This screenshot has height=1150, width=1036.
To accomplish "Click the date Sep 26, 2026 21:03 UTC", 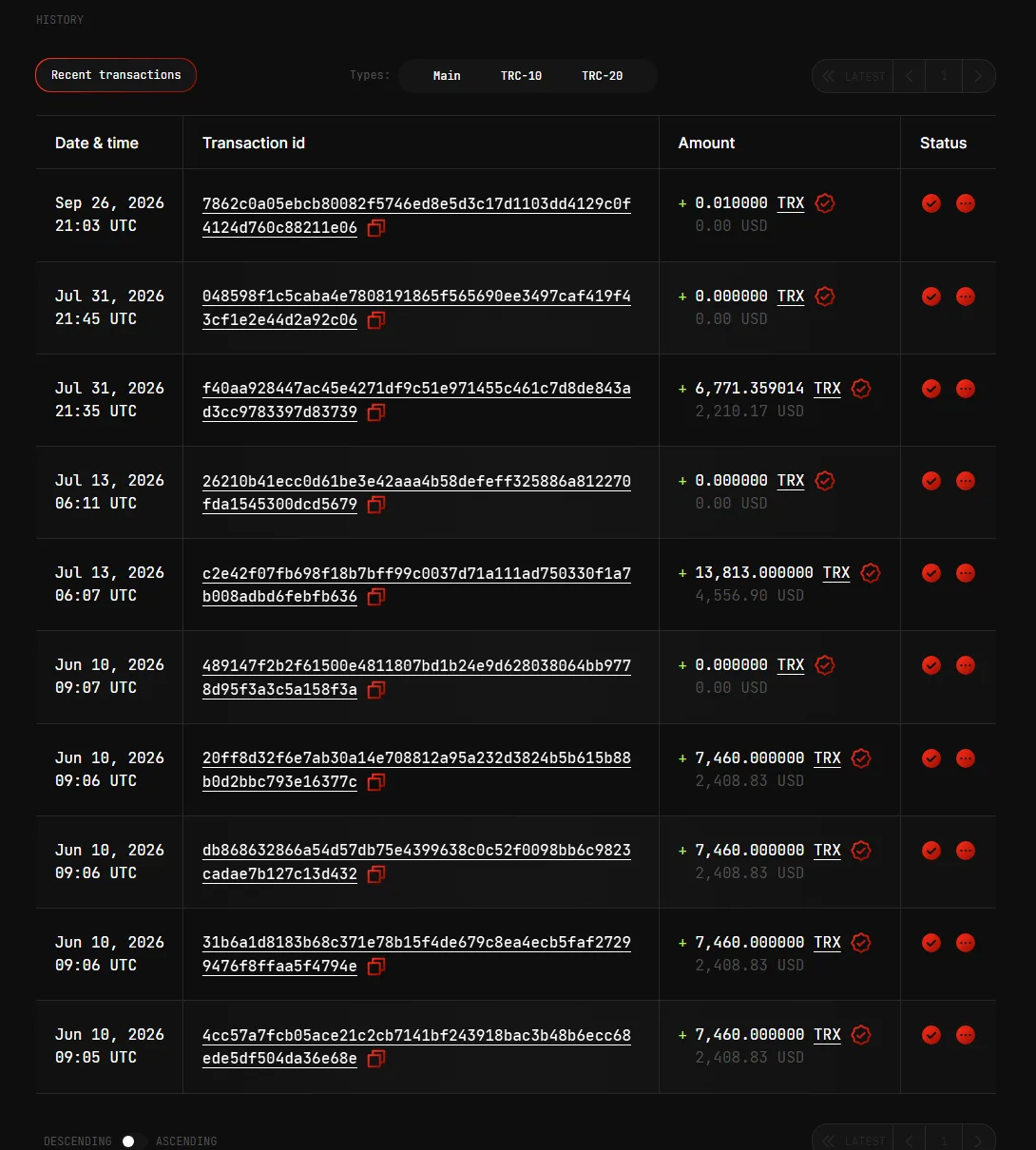I will 109,215.
